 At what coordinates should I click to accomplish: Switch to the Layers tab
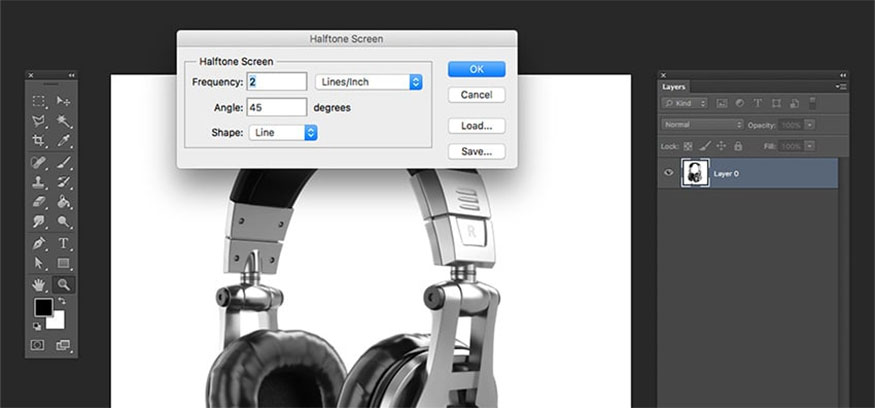(674, 87)
